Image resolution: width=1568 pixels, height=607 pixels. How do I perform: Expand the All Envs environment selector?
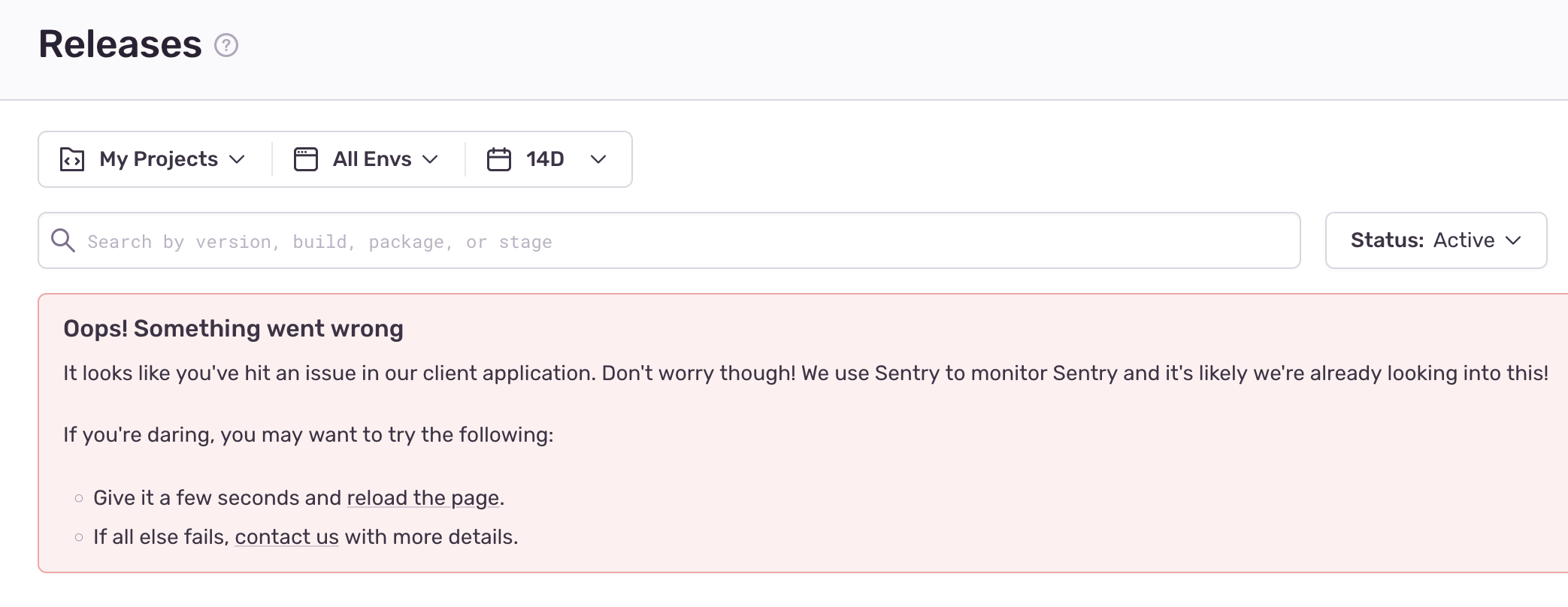point(371,159)
